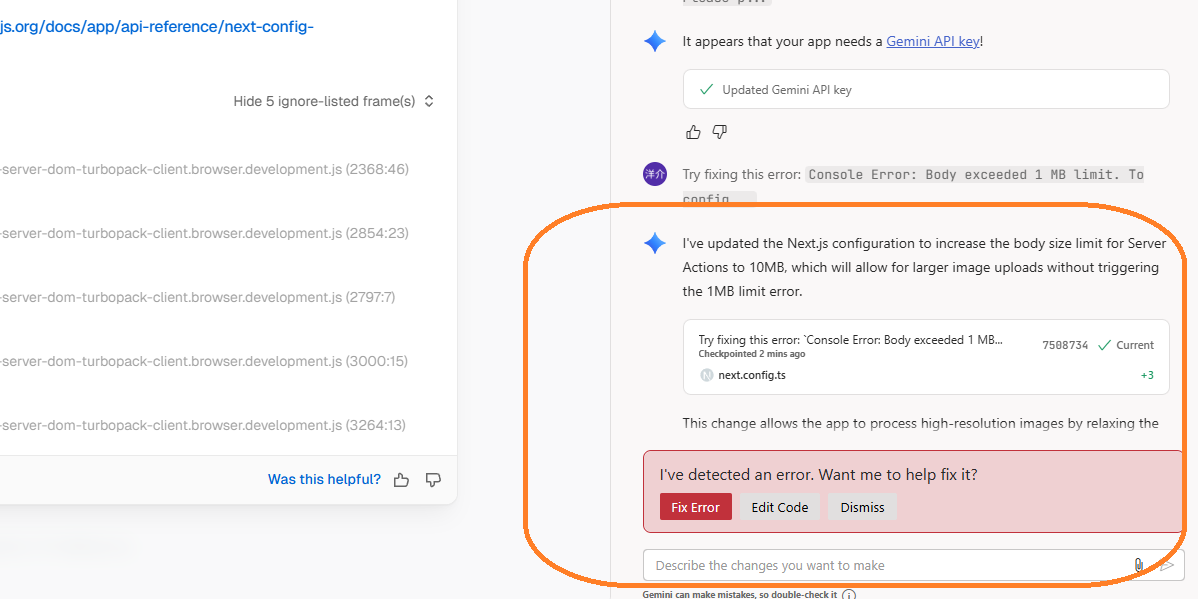Give thumbs up to 'Was this helpful?'
The image size is (1198, 599).
pyautogui.click(x=401, y=480)
